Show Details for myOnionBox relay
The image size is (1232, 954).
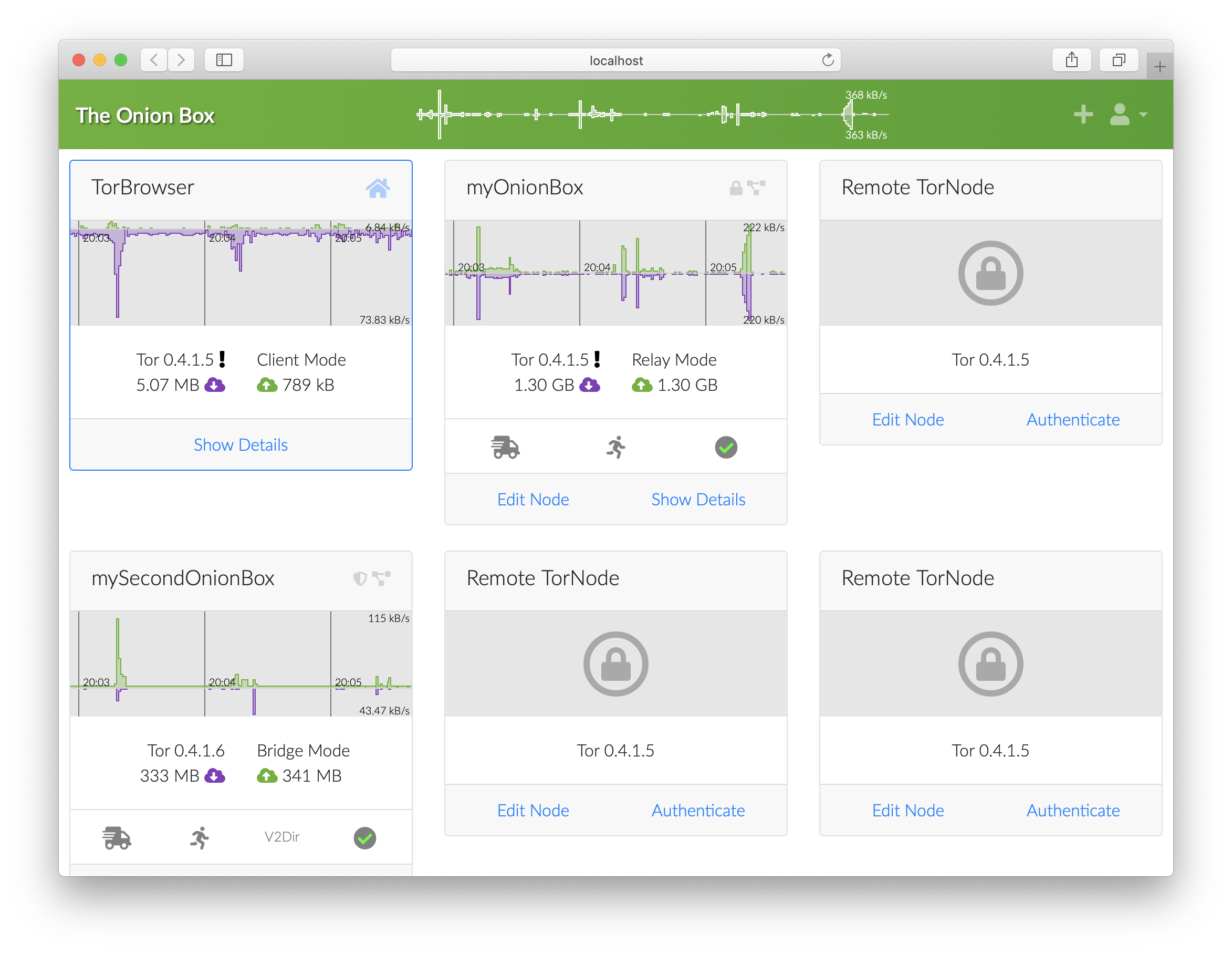pos(698,499)
